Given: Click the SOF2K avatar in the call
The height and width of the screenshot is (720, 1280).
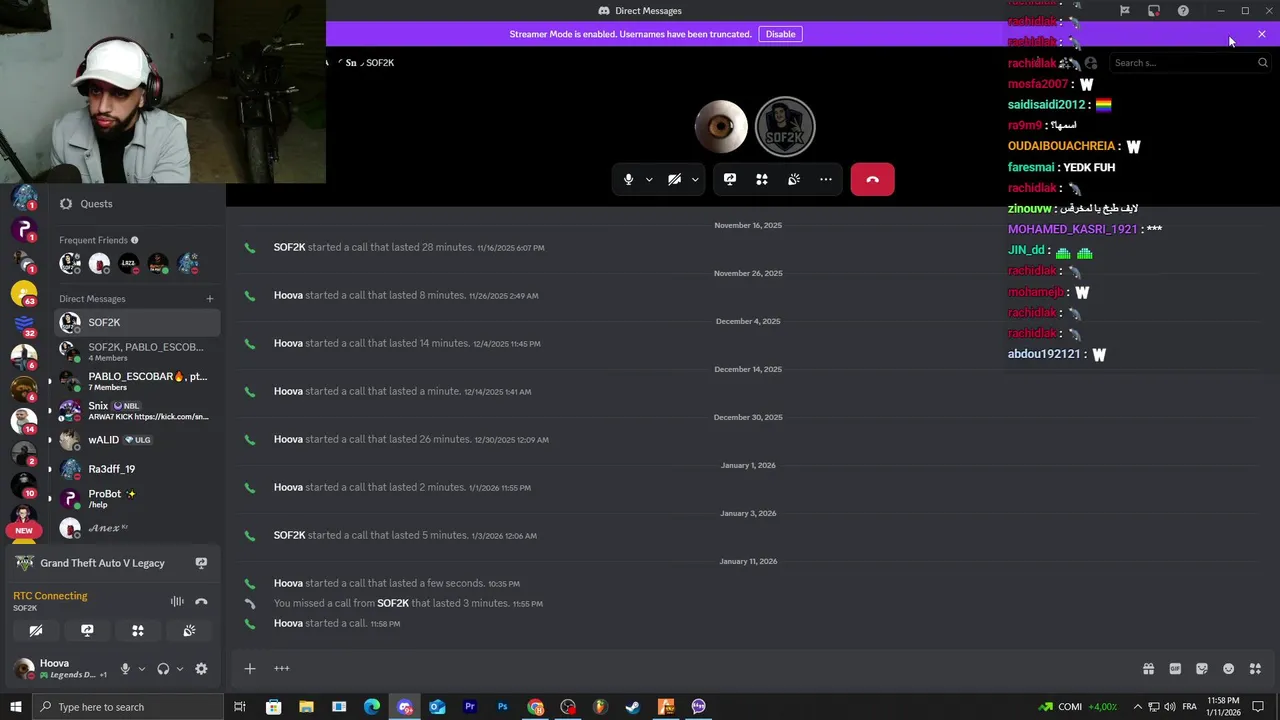Looking at the screenshot, I should click(785, 127).
